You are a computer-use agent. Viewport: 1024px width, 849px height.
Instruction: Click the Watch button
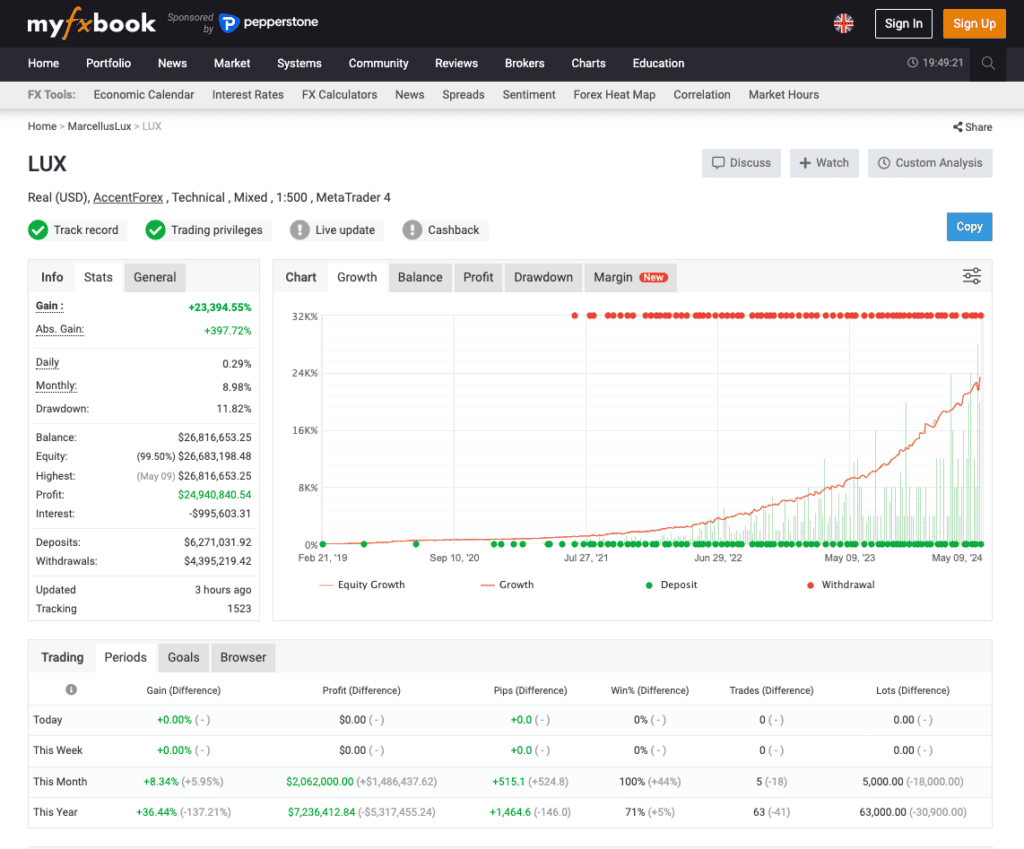point(824,163)
